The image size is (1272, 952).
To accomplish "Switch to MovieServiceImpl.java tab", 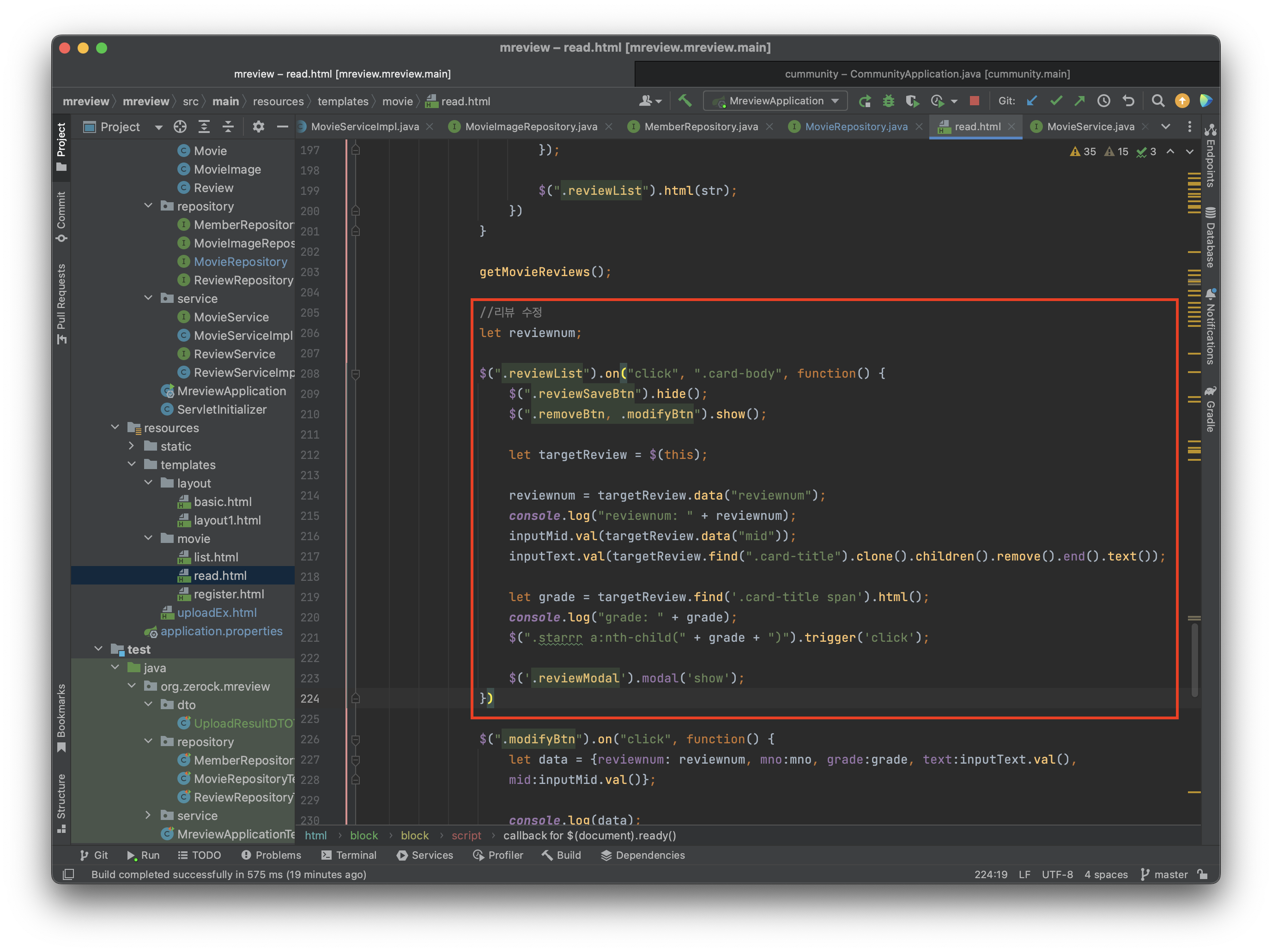I will (x=364, y=127).
